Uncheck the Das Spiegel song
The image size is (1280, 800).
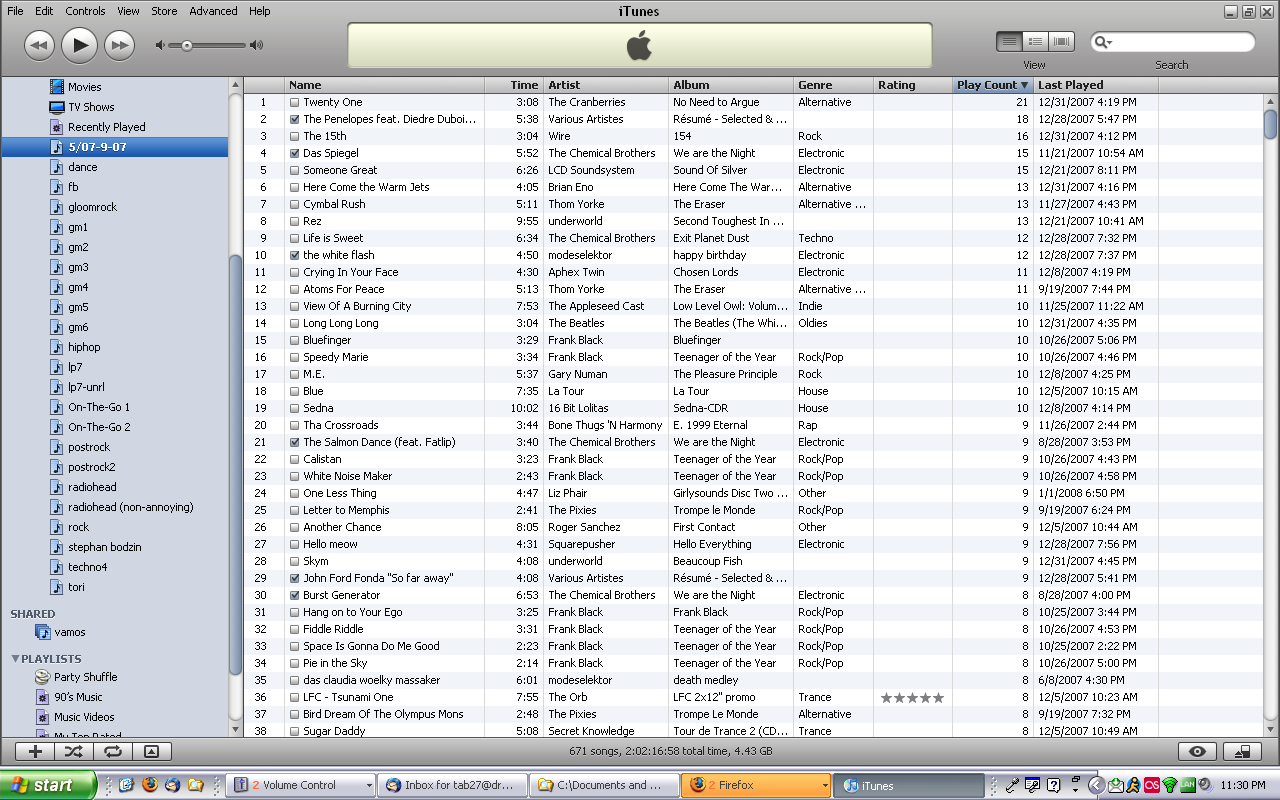(295, 153)
